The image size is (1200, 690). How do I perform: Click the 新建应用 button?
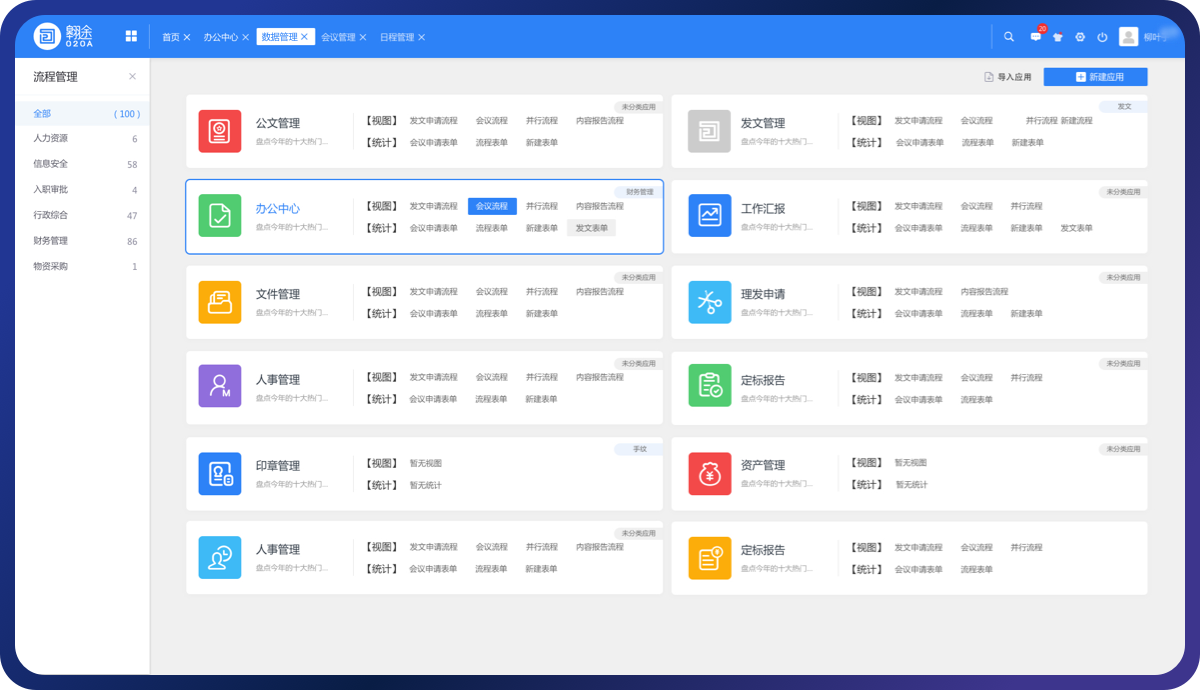[x=1095, y=77]
